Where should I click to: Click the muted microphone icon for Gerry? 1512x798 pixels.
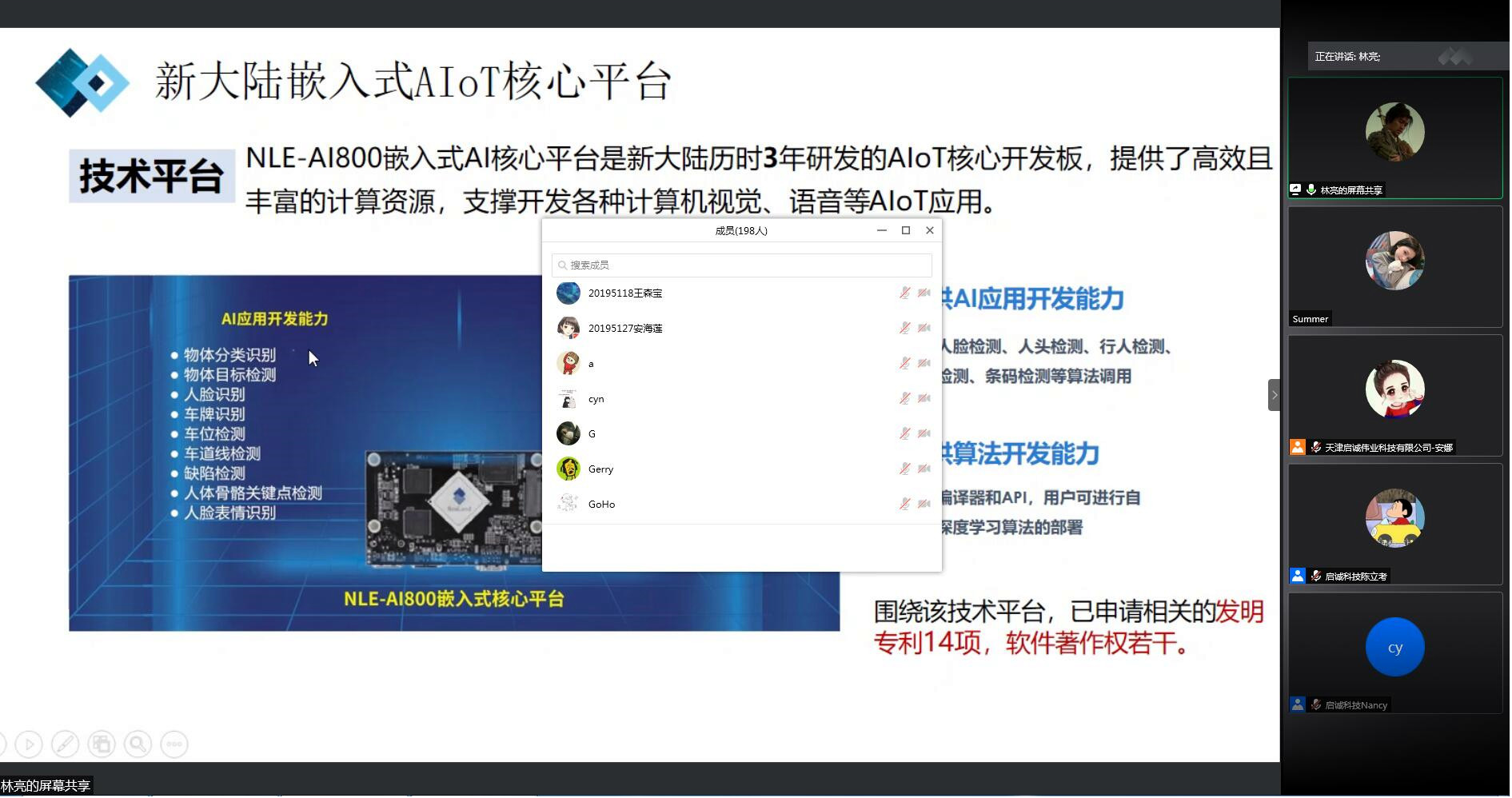point(904,469)
